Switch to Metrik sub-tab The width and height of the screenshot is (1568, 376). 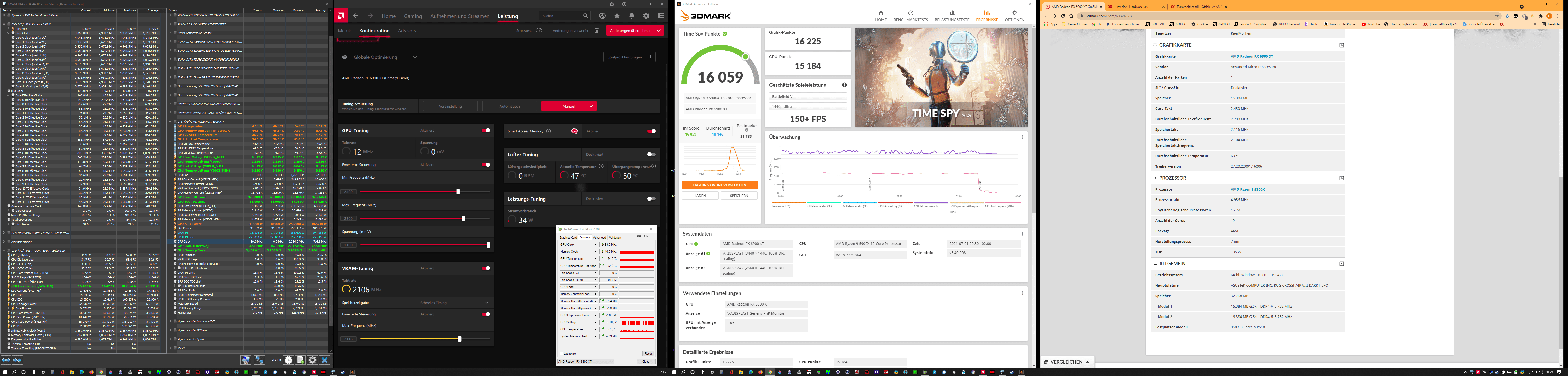pyautogui.click(x=344, y=31)
